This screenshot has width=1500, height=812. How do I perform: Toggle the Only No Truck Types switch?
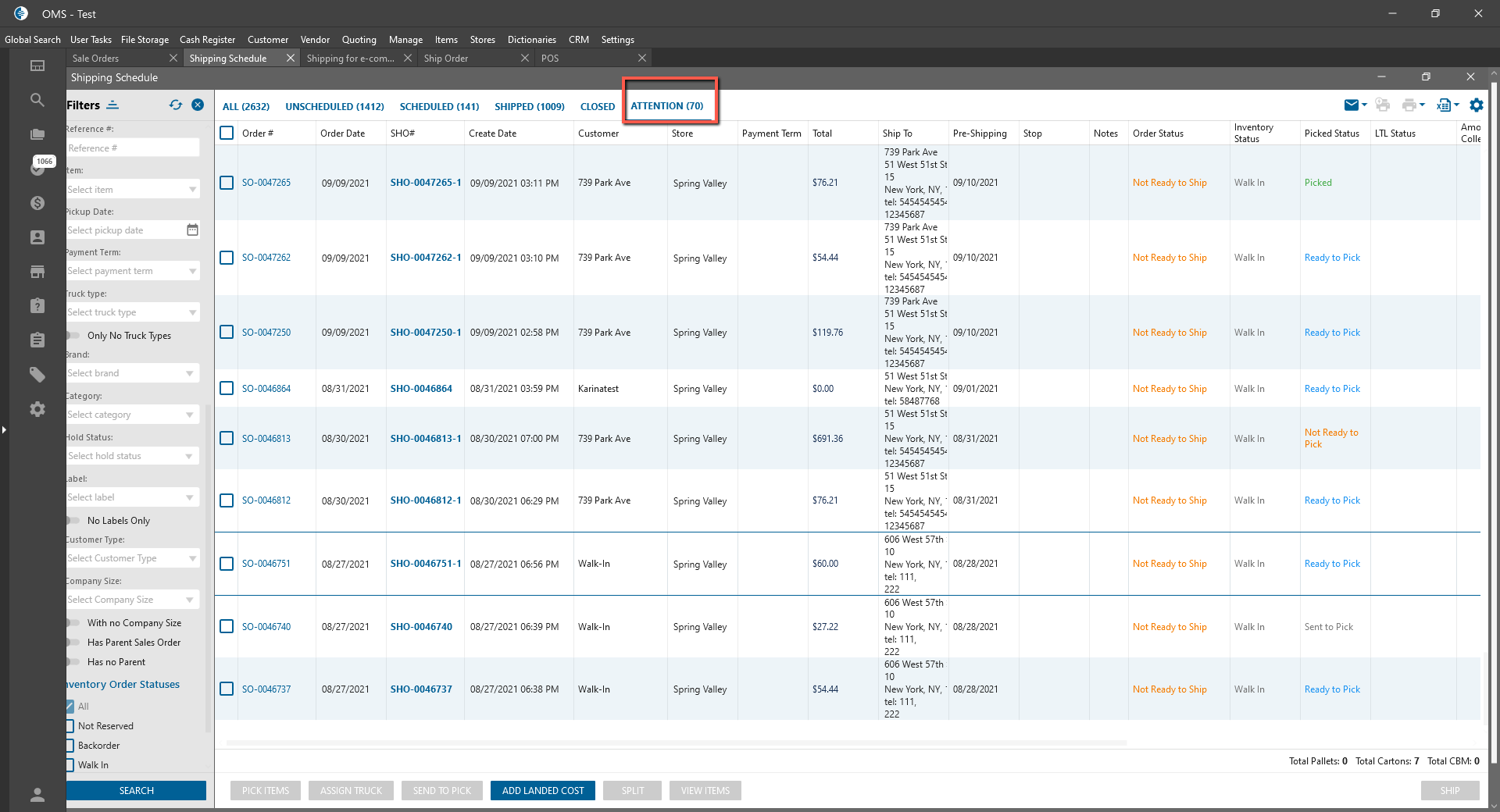[74, 336]
